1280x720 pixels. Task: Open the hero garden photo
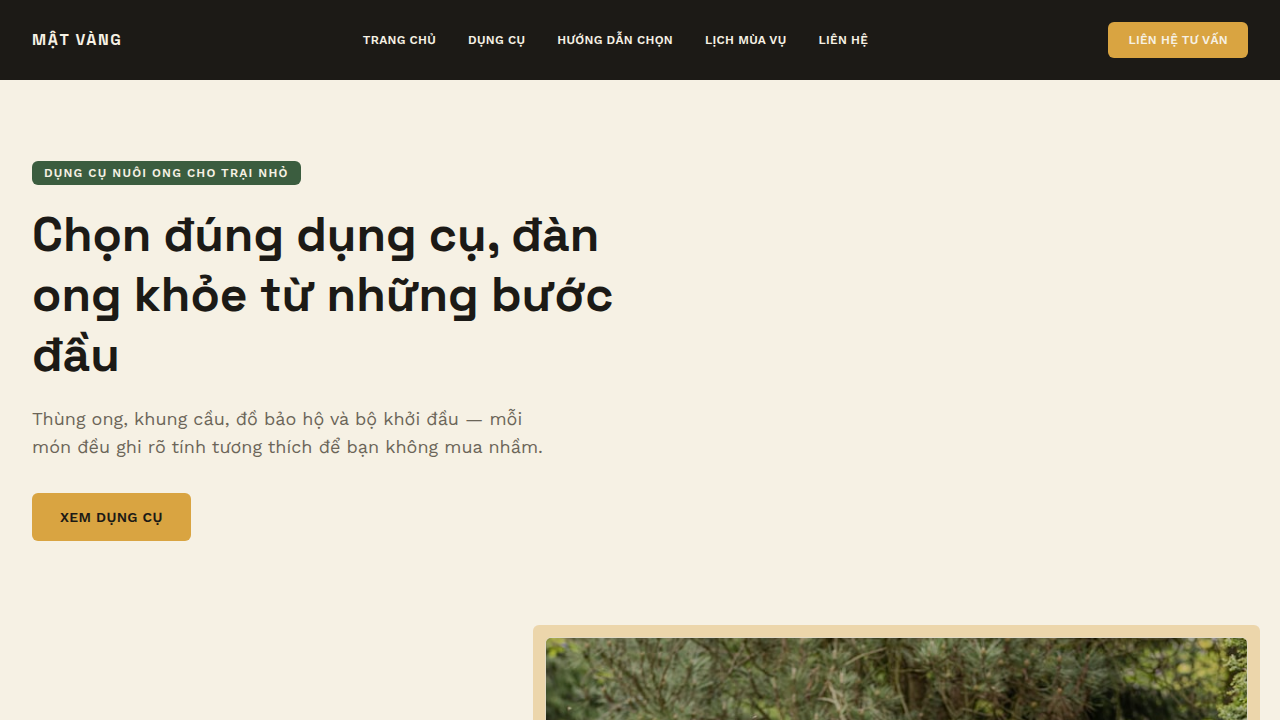pyautogui.click(x=896, y=679)
